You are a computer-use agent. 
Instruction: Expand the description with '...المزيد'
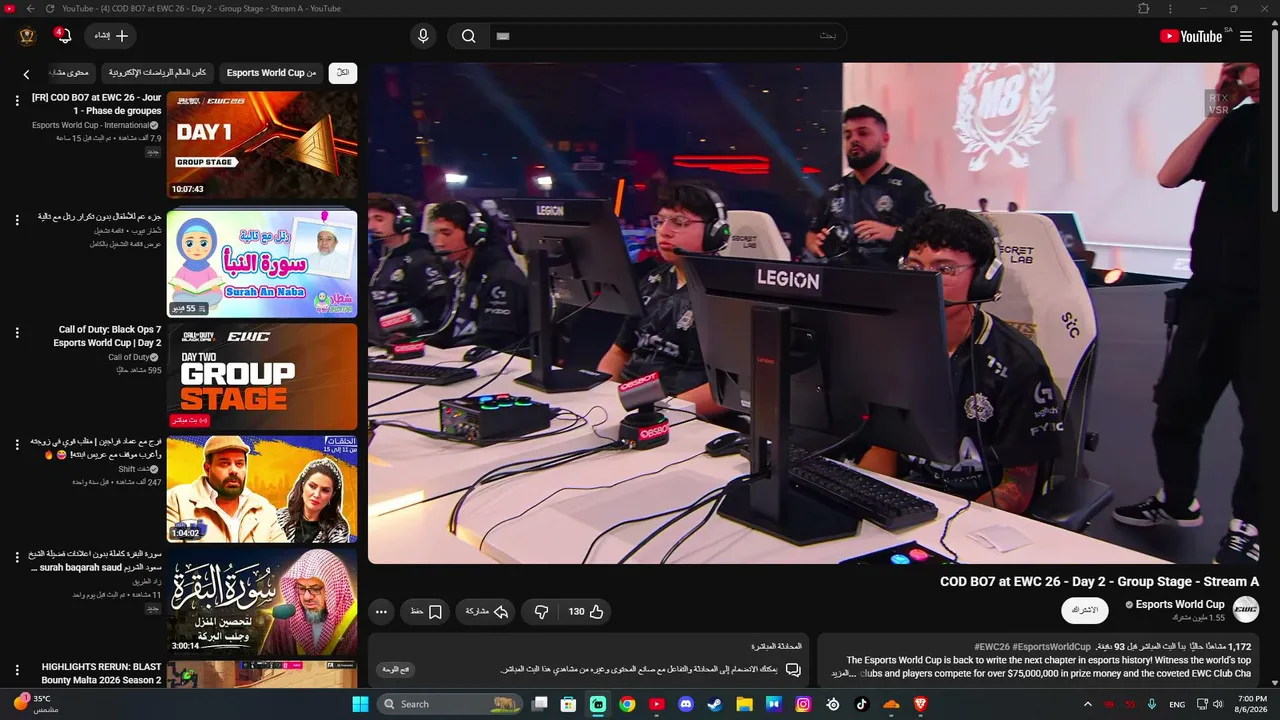tap(846, 674)
